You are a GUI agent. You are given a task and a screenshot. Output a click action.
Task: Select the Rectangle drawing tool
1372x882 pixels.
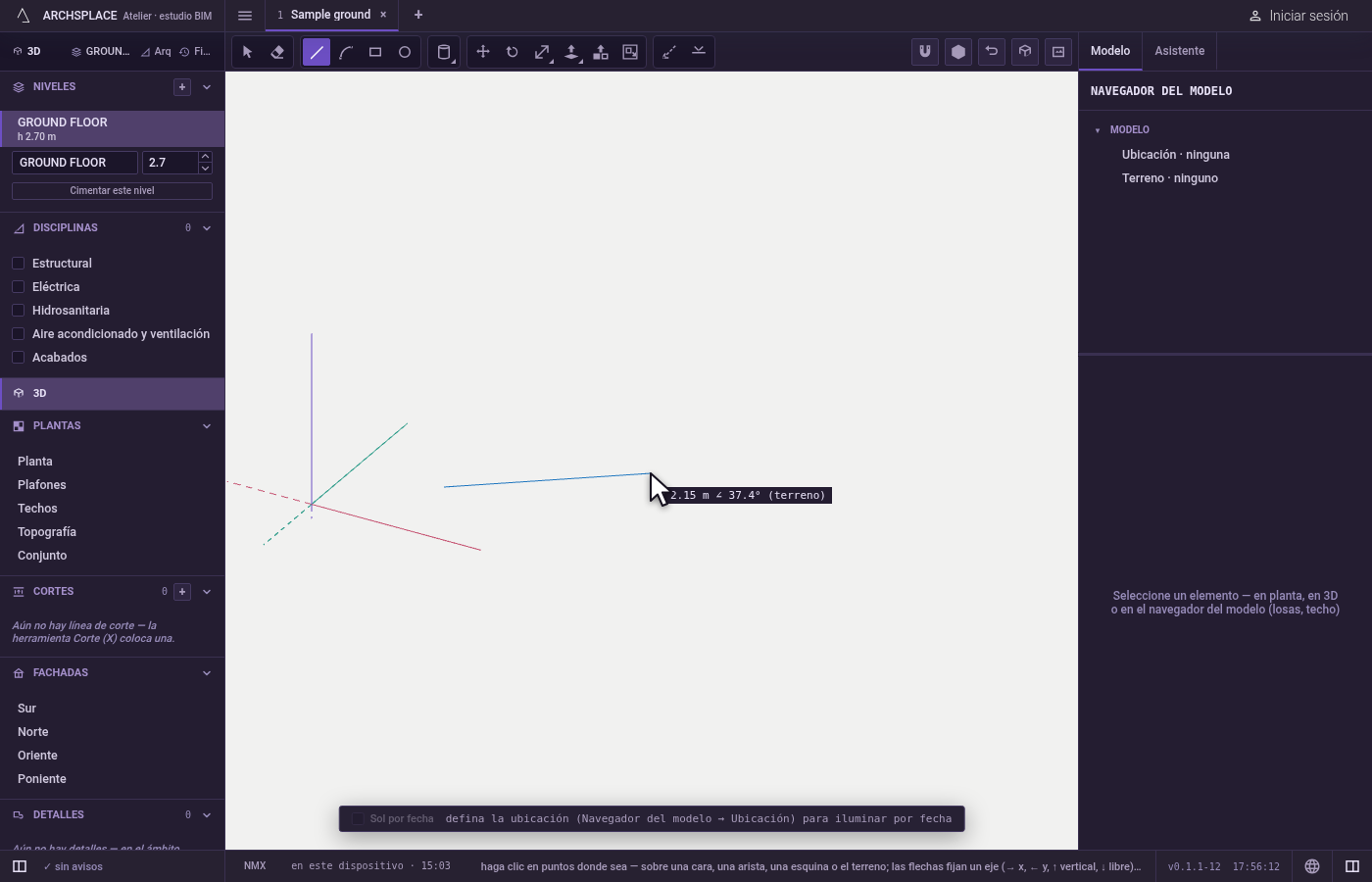(x=375, y=52)
